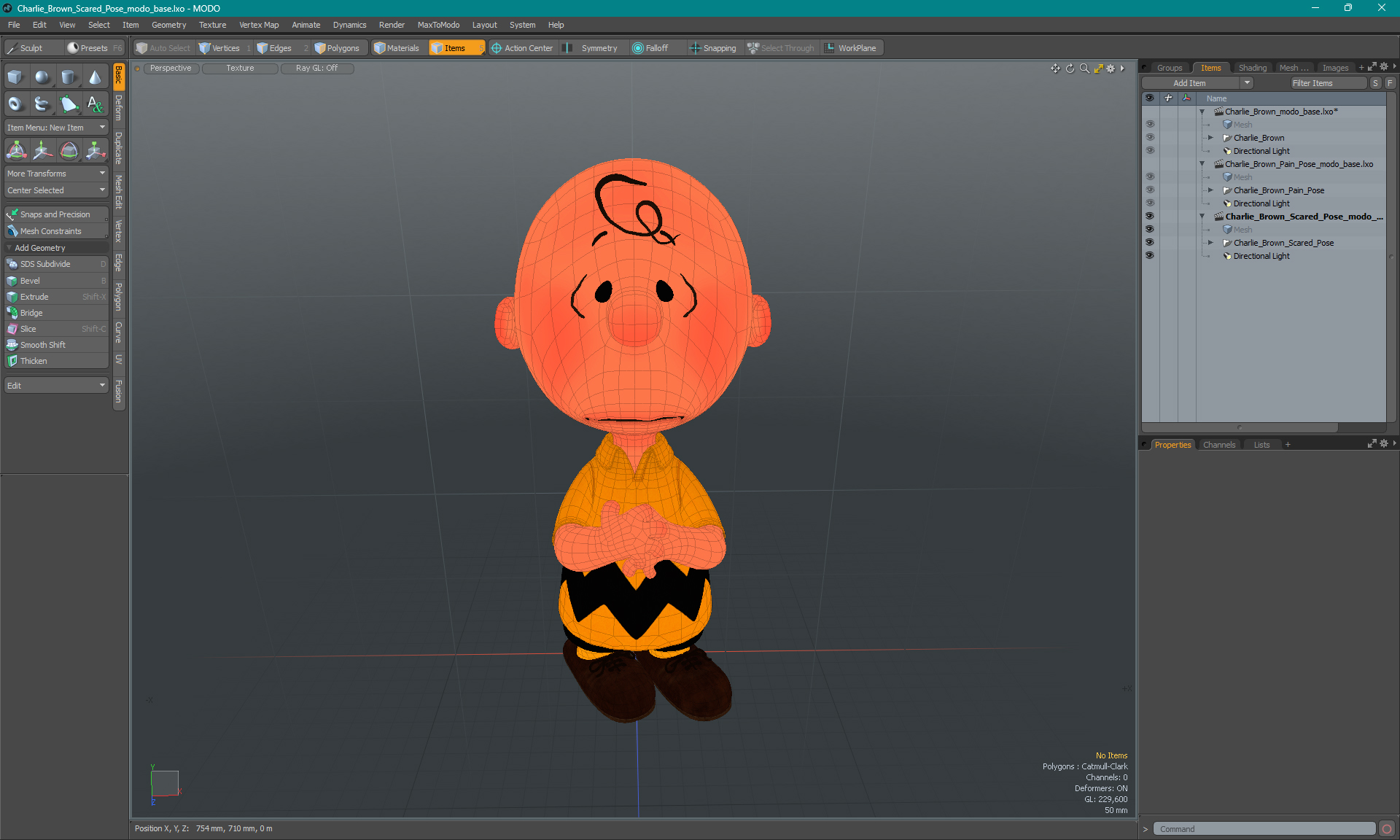Open the Vertex Map menu
Screen dimensions: 1400x840
[259, 25]
